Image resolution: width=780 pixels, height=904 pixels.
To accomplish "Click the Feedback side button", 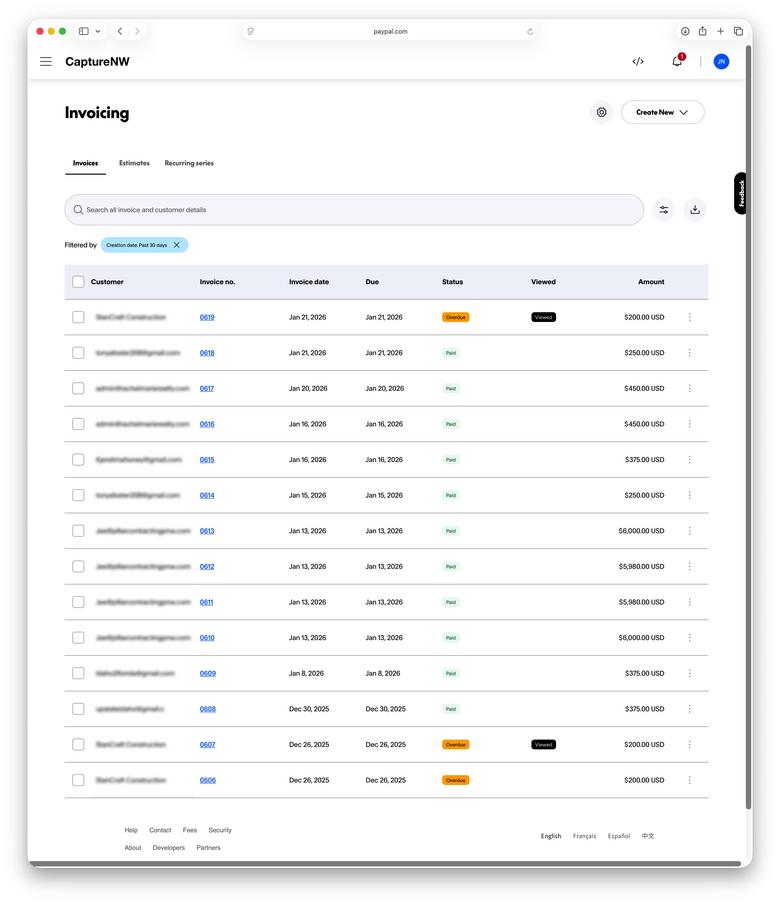I will 741,194.
